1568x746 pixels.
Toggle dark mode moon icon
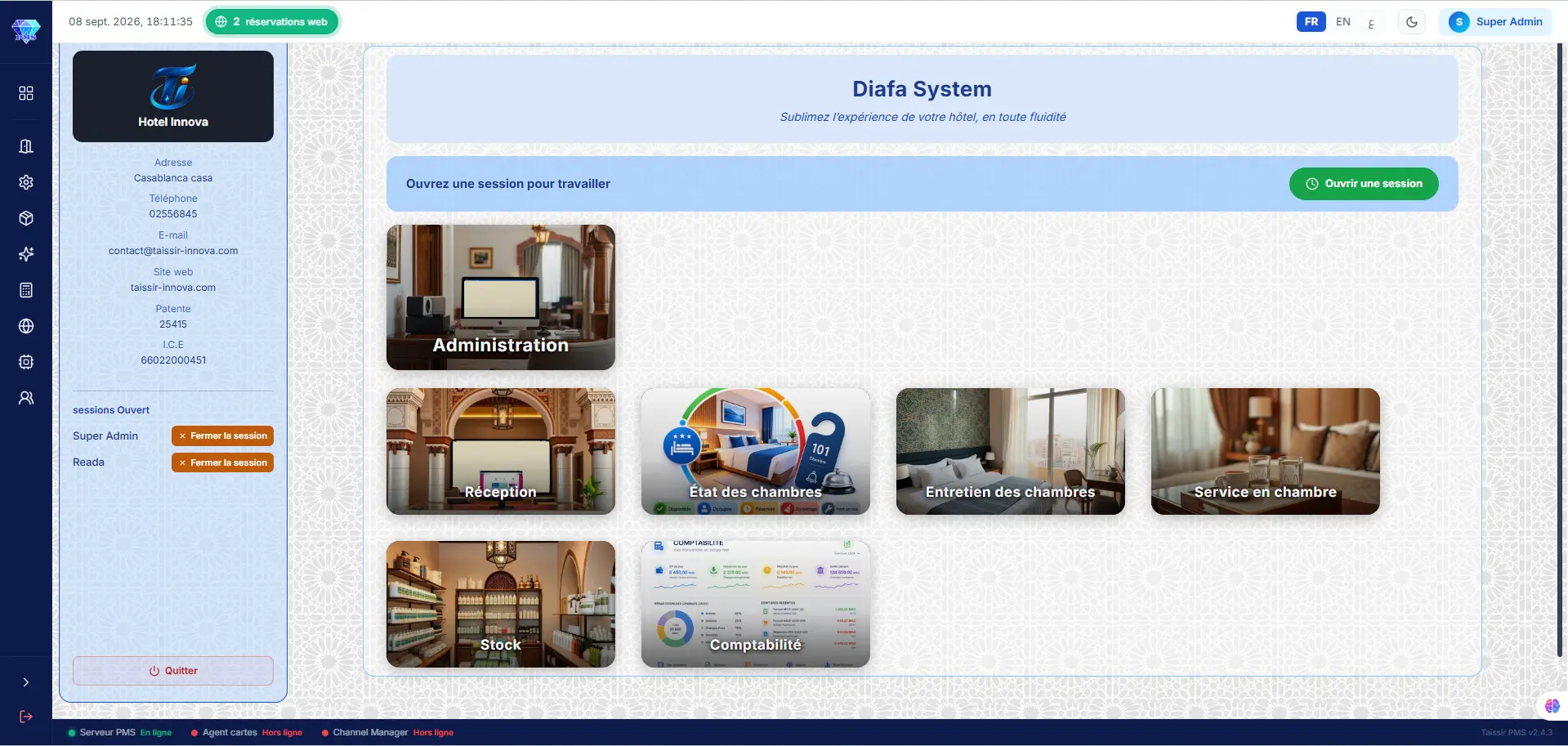(1412, 22)
